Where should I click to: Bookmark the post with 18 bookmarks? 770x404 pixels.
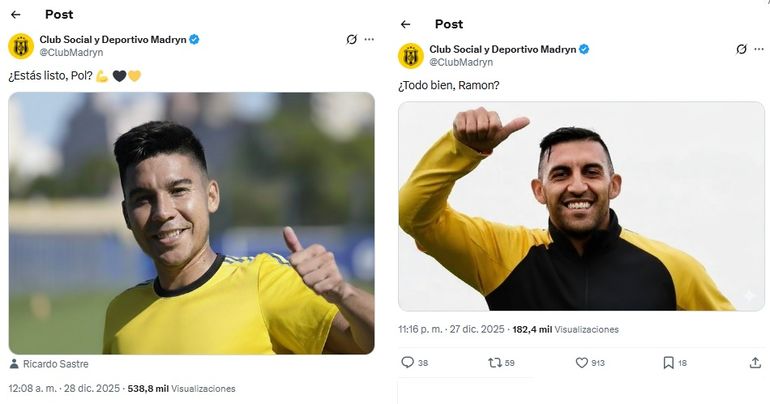coord(668,363)
